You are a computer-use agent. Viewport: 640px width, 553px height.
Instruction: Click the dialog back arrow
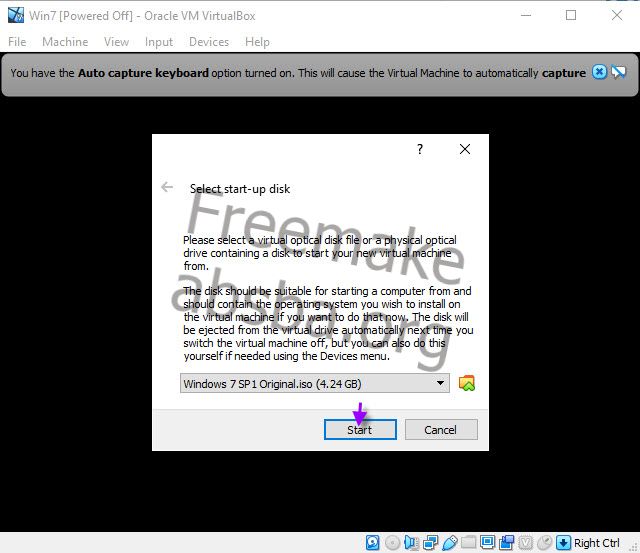tap(167, 187)
